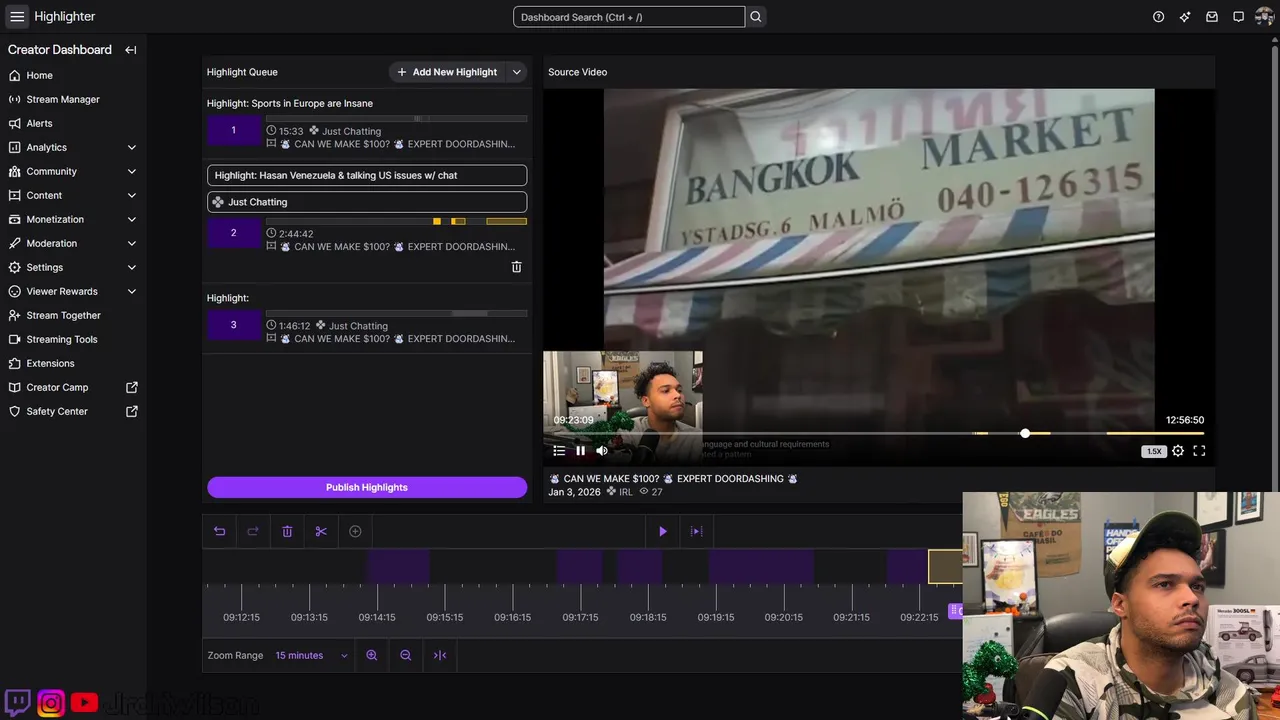Click the 09:19:15 timeline segment
The width and height of the screenshot is (1280, 720).
coord(761,566)
